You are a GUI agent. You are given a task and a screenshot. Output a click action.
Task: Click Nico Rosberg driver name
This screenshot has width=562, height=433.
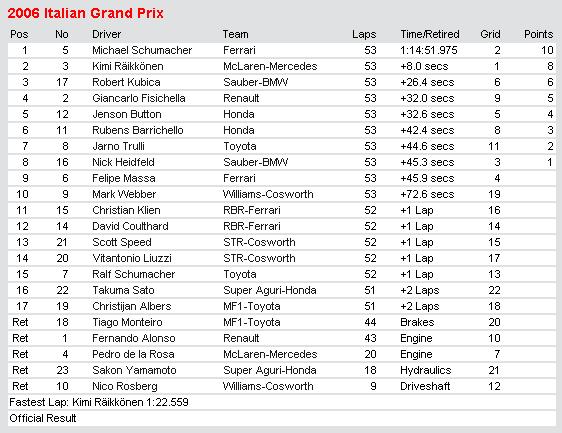(x=125, y=386)
